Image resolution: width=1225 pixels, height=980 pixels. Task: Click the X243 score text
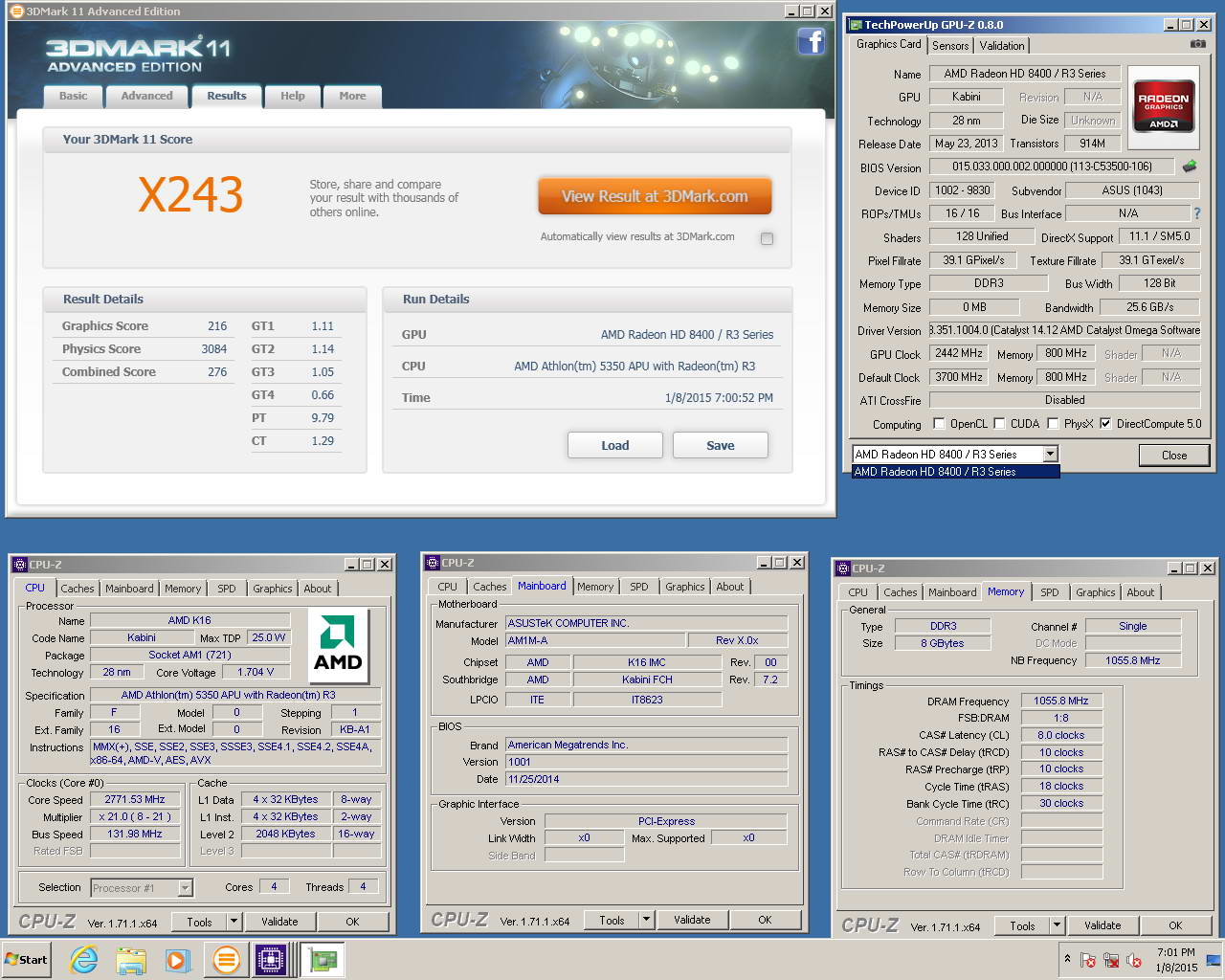tap(190, 194)
